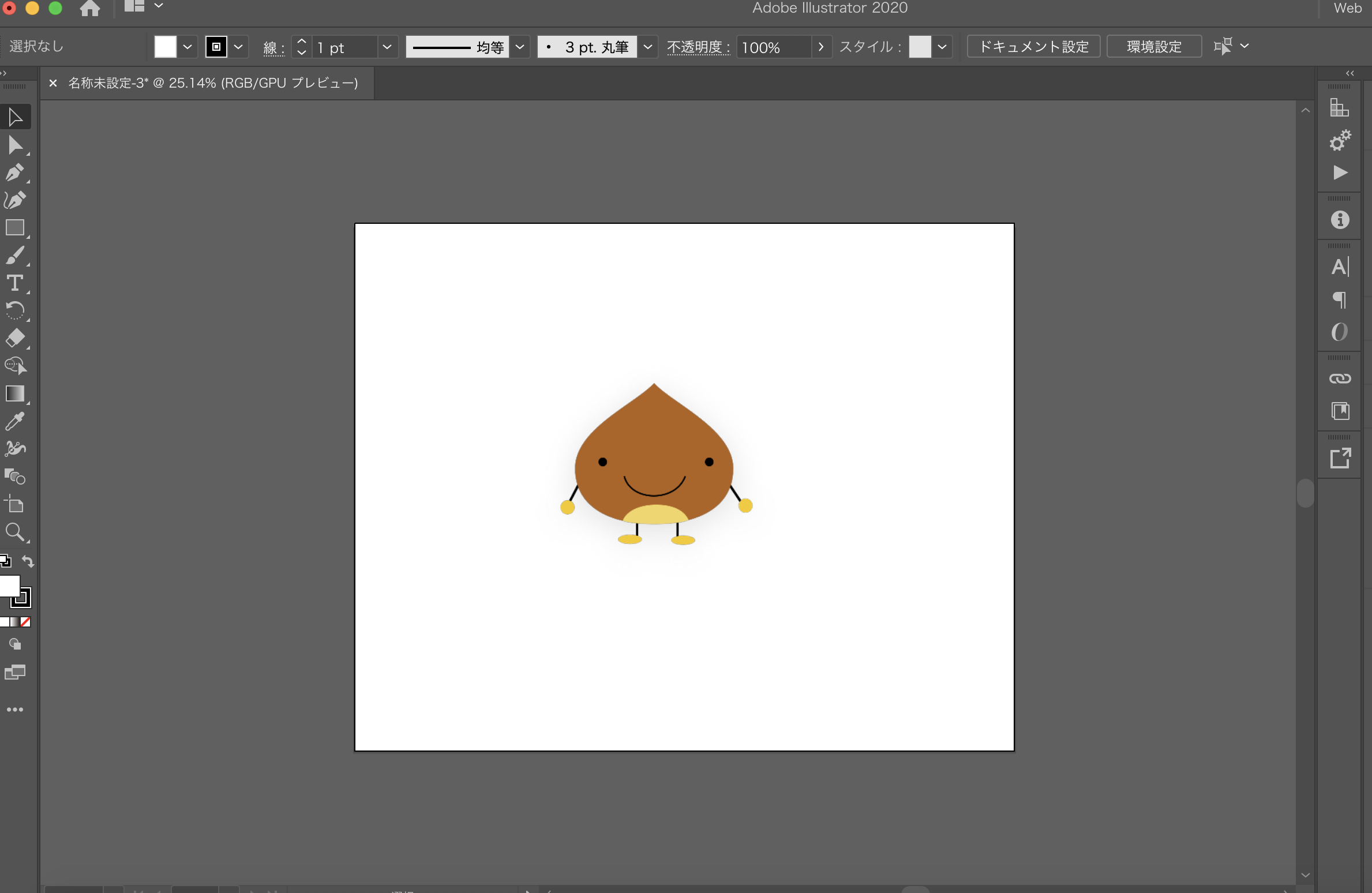Expand the collapsed toolbar
1372x893 pixels.
coord(3,73)
